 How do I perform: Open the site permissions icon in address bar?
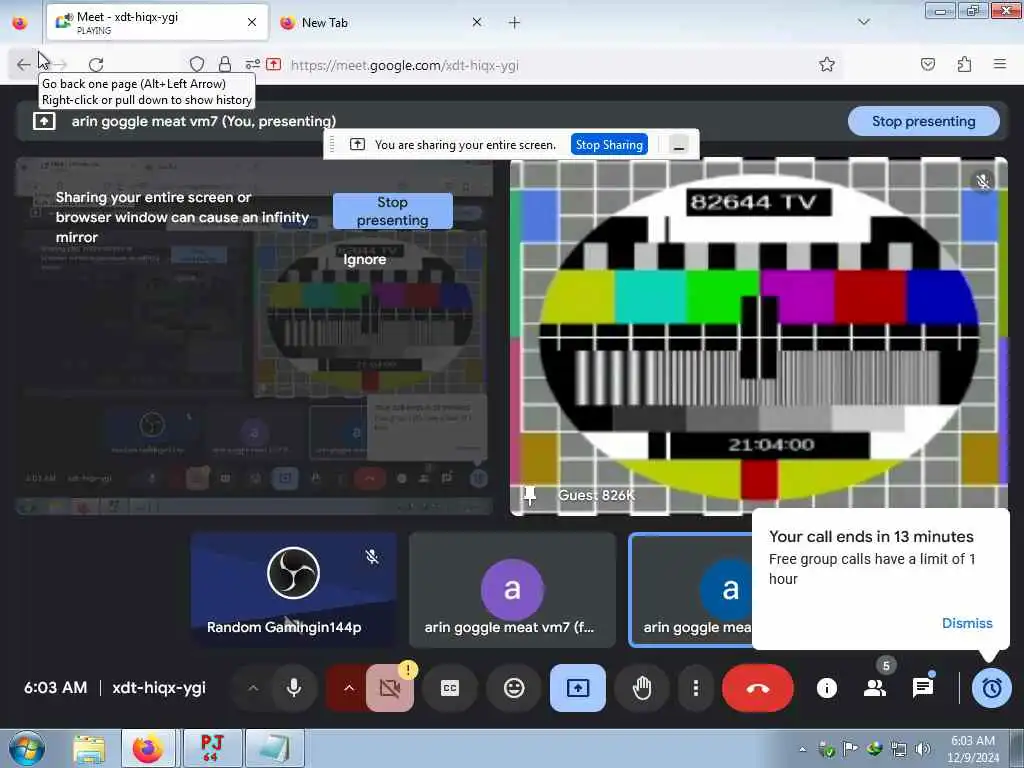[x=253, y=65]
